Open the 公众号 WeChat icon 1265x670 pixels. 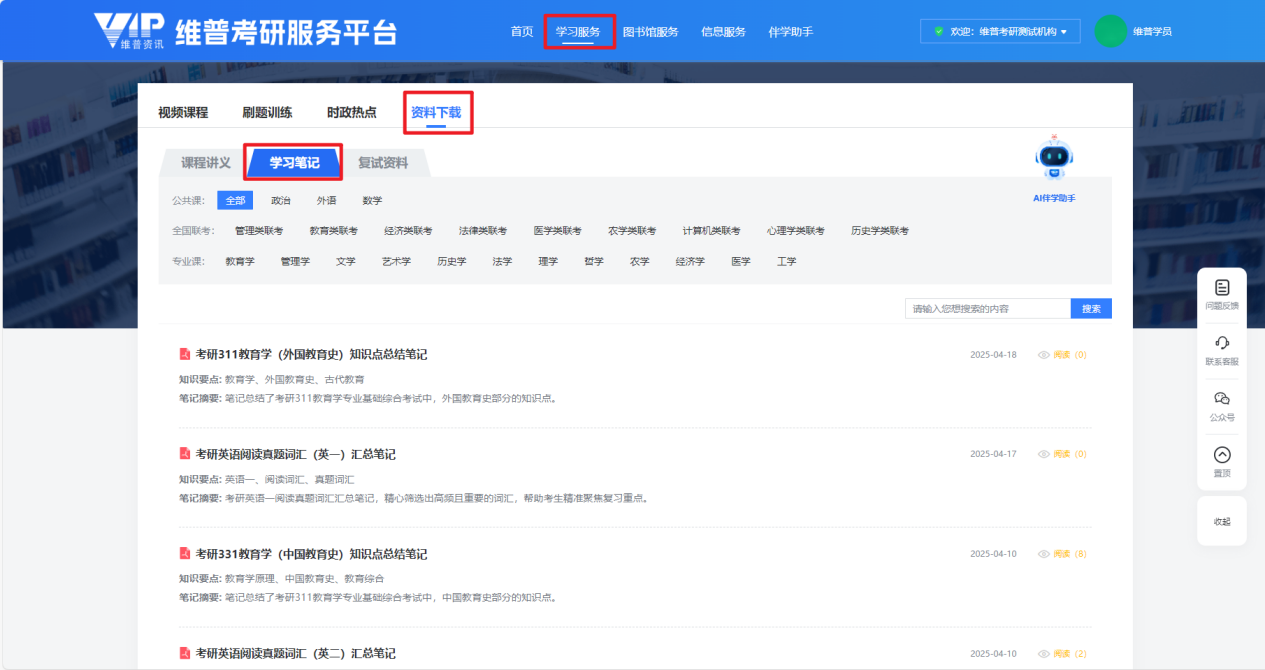coord(1221,399)
